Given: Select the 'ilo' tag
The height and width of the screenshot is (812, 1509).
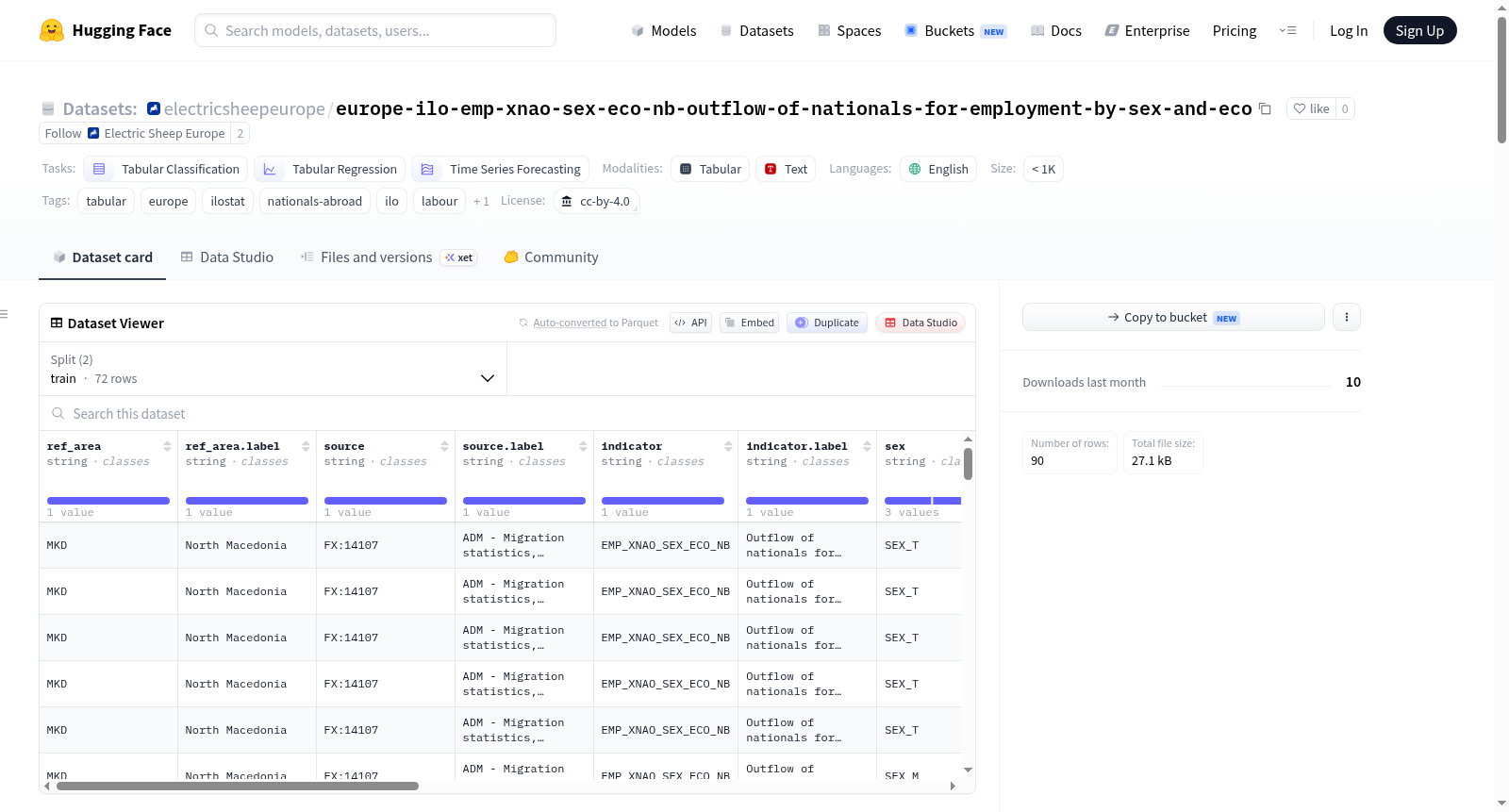Looking at the screenshot, I should (x=391, y=201).
